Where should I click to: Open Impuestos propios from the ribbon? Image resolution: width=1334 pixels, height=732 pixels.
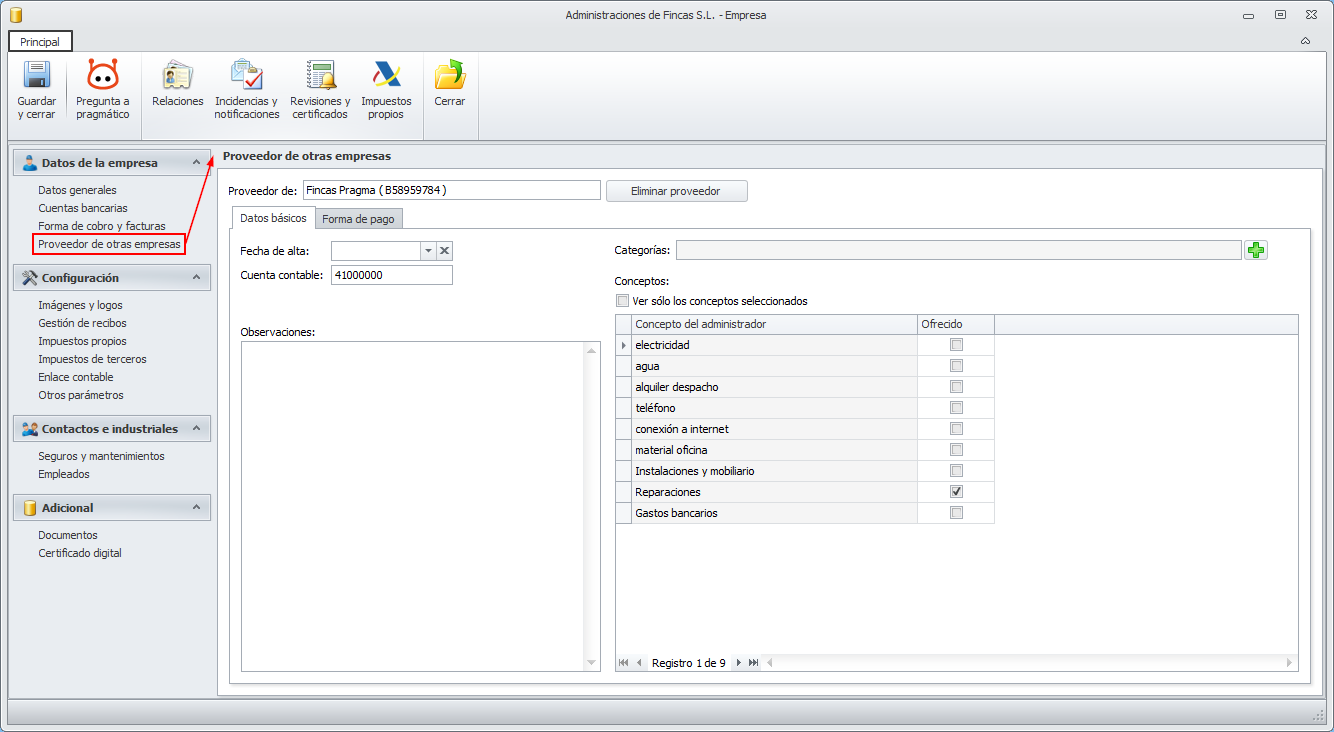(x=386, y=76)
